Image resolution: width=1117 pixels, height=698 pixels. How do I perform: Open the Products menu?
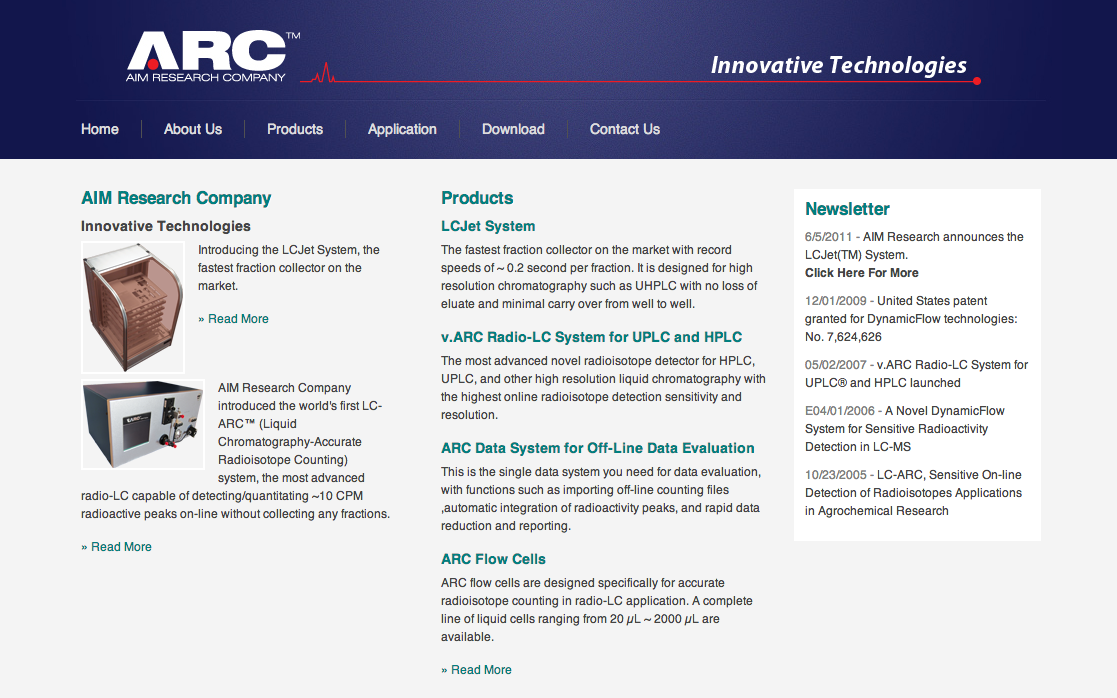click(x=295, y=129)
